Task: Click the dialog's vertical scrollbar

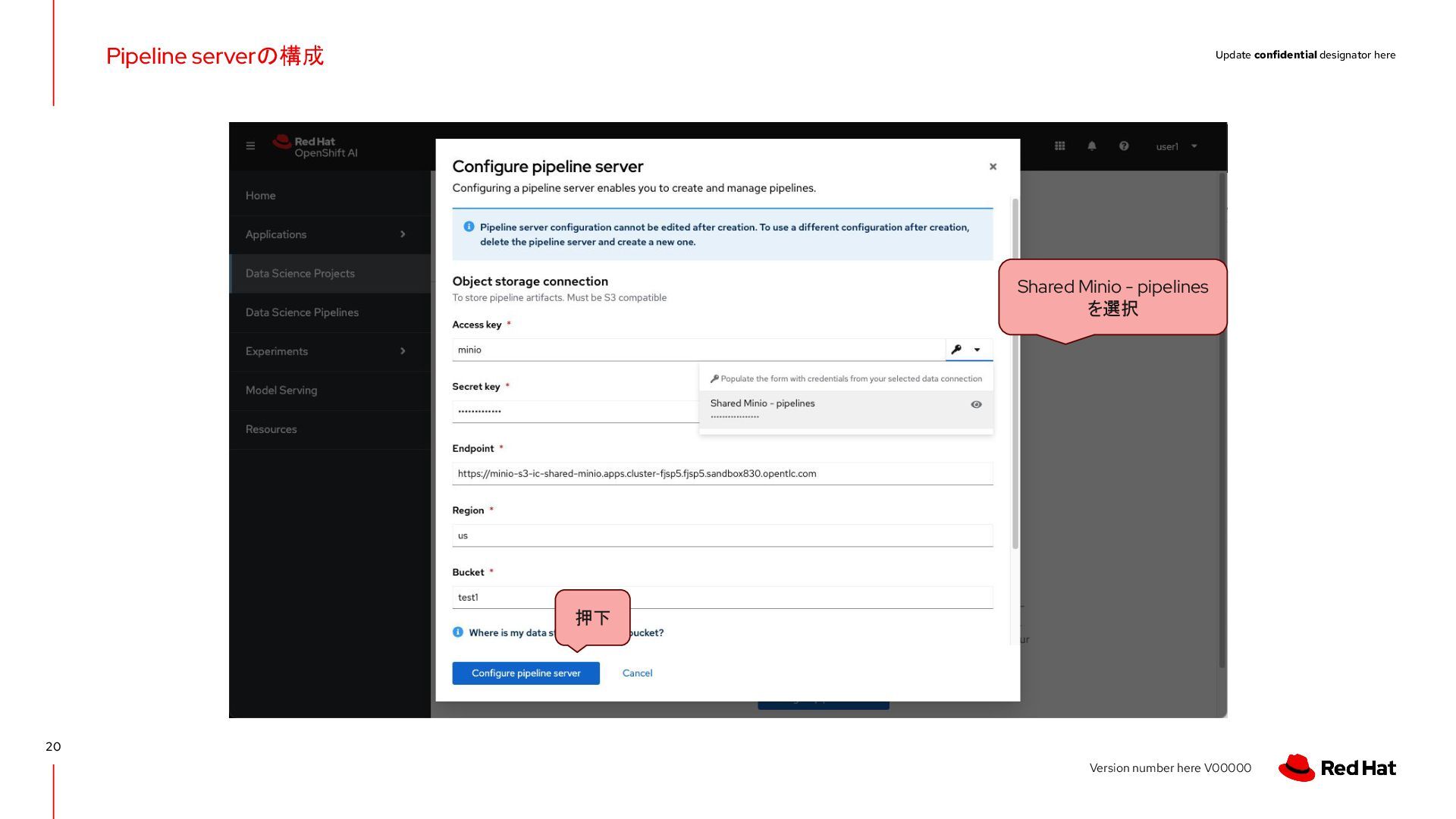Action: point(1015,374)
